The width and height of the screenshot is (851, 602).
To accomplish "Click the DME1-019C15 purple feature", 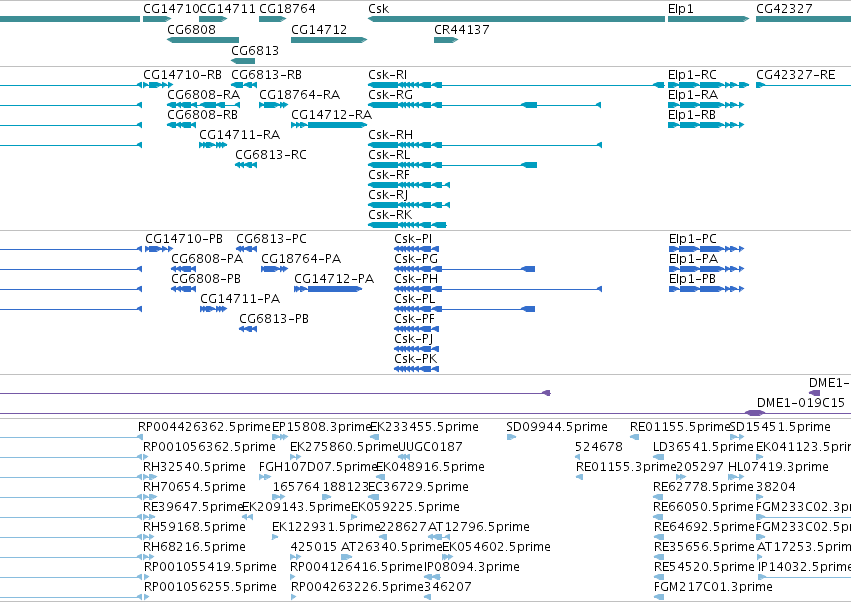I will click(754, 413).
